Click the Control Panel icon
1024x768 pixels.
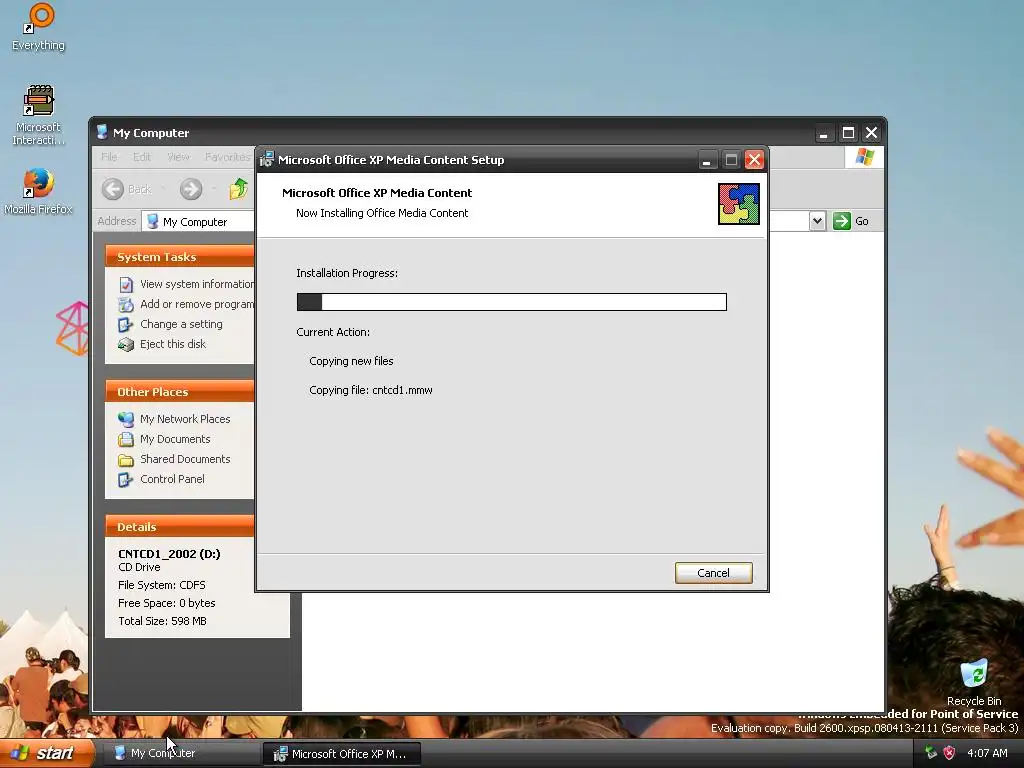[126, 479]
